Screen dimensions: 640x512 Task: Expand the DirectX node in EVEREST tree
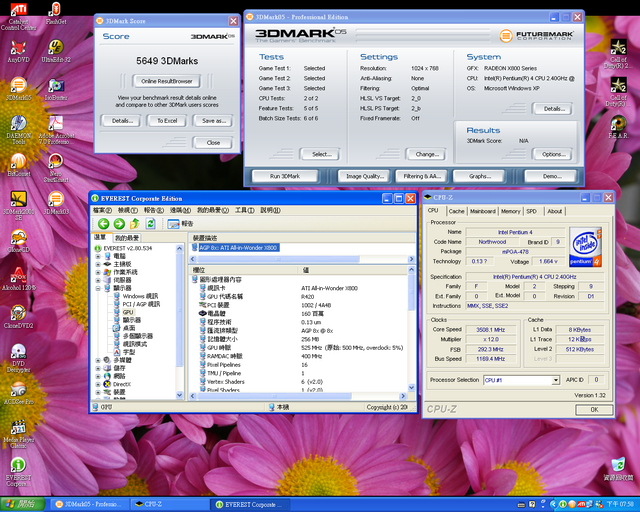98,384
